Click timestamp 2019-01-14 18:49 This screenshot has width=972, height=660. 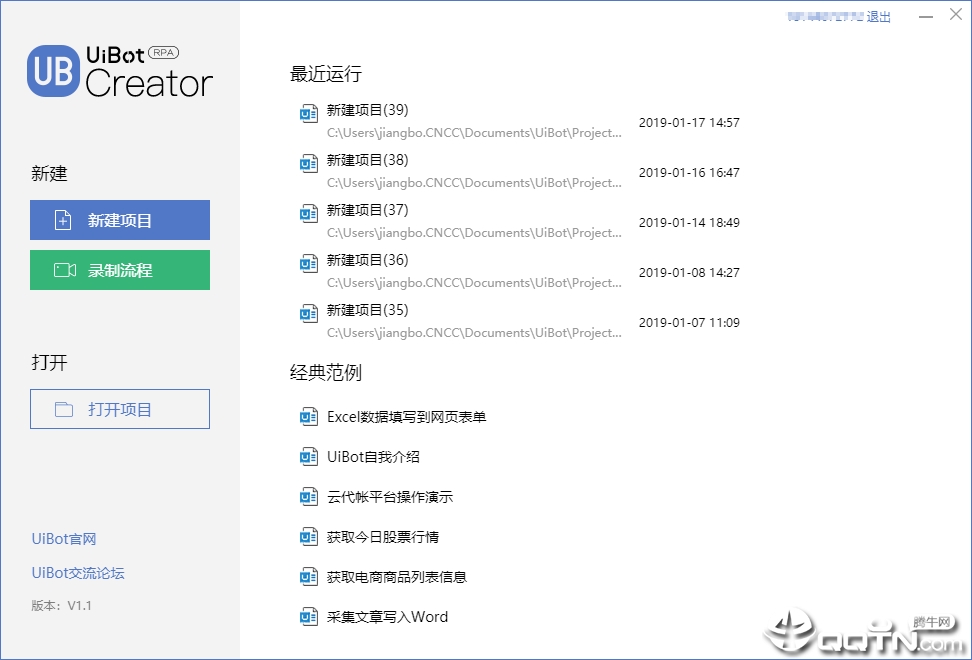pos(689,222)
